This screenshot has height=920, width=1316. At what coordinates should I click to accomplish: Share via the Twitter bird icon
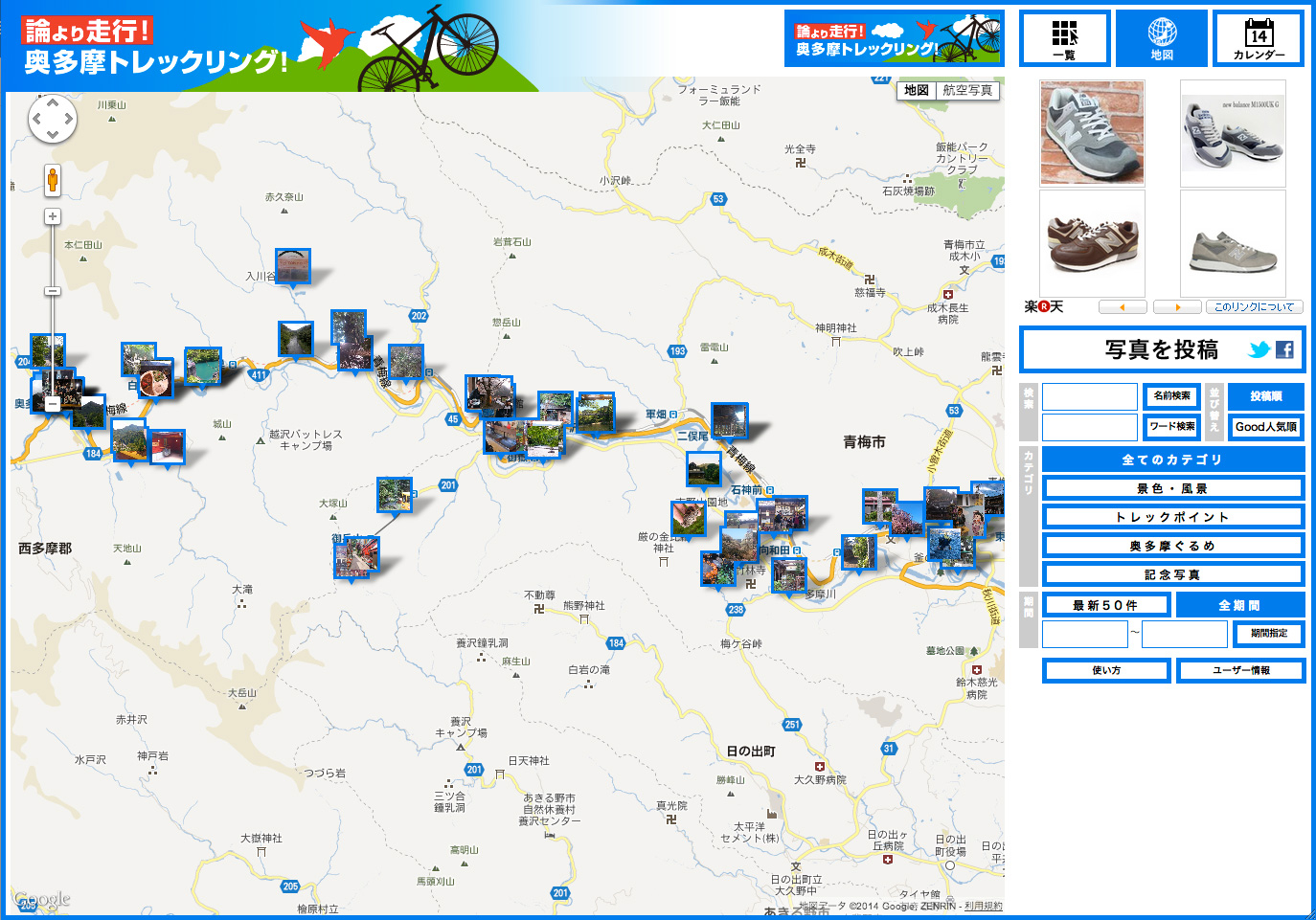(x=1259, y=349)
